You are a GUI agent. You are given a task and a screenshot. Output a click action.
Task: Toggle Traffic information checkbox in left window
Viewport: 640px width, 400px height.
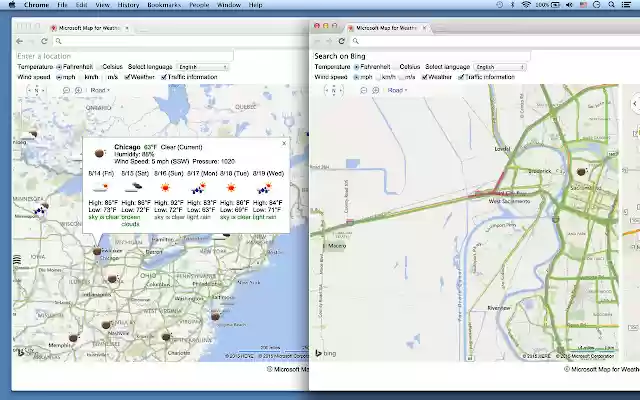click(x=164, y=77)
